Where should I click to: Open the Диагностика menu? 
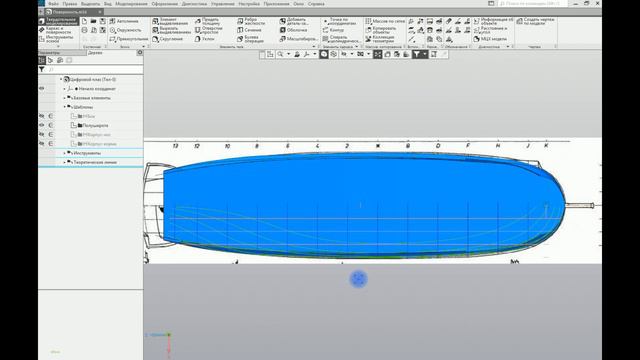point(194,4)
